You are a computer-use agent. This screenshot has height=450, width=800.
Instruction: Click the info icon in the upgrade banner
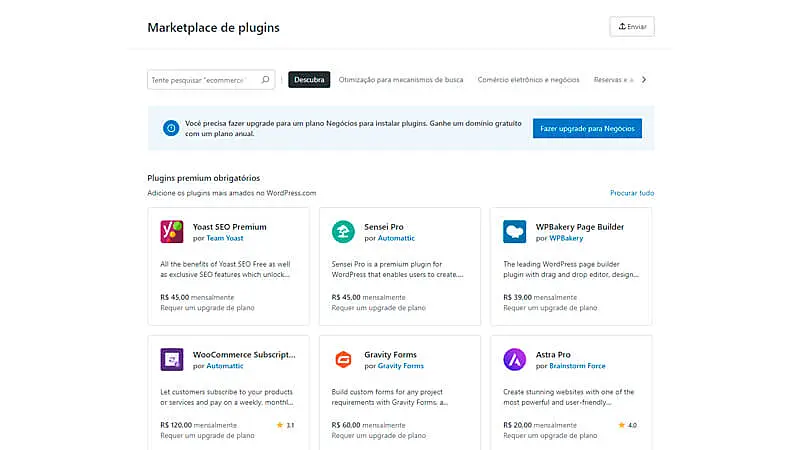point(171,128)
